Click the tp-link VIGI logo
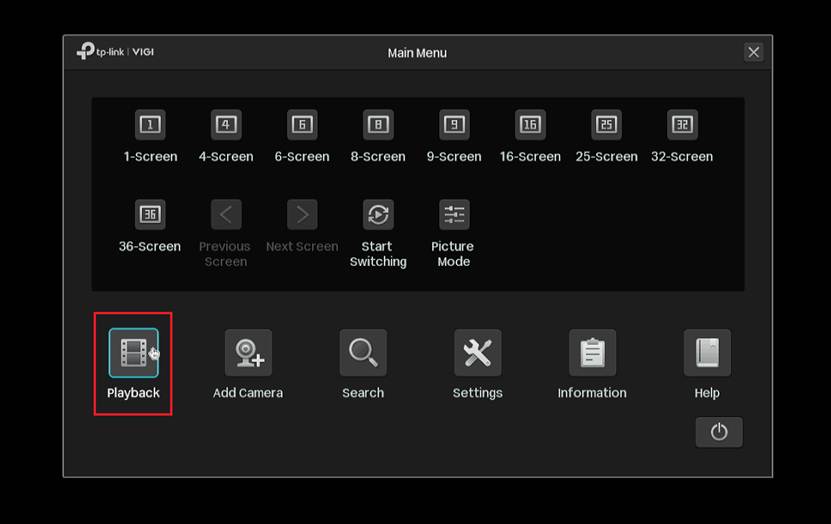Image resolution: width=831 pixels, height=524 pixels. [x=115, y=51]
